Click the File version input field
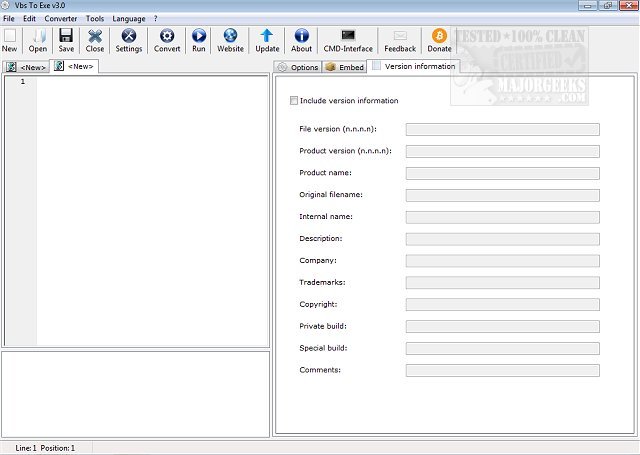The height and width of the screenshot is (455, 640). point(502,129)
